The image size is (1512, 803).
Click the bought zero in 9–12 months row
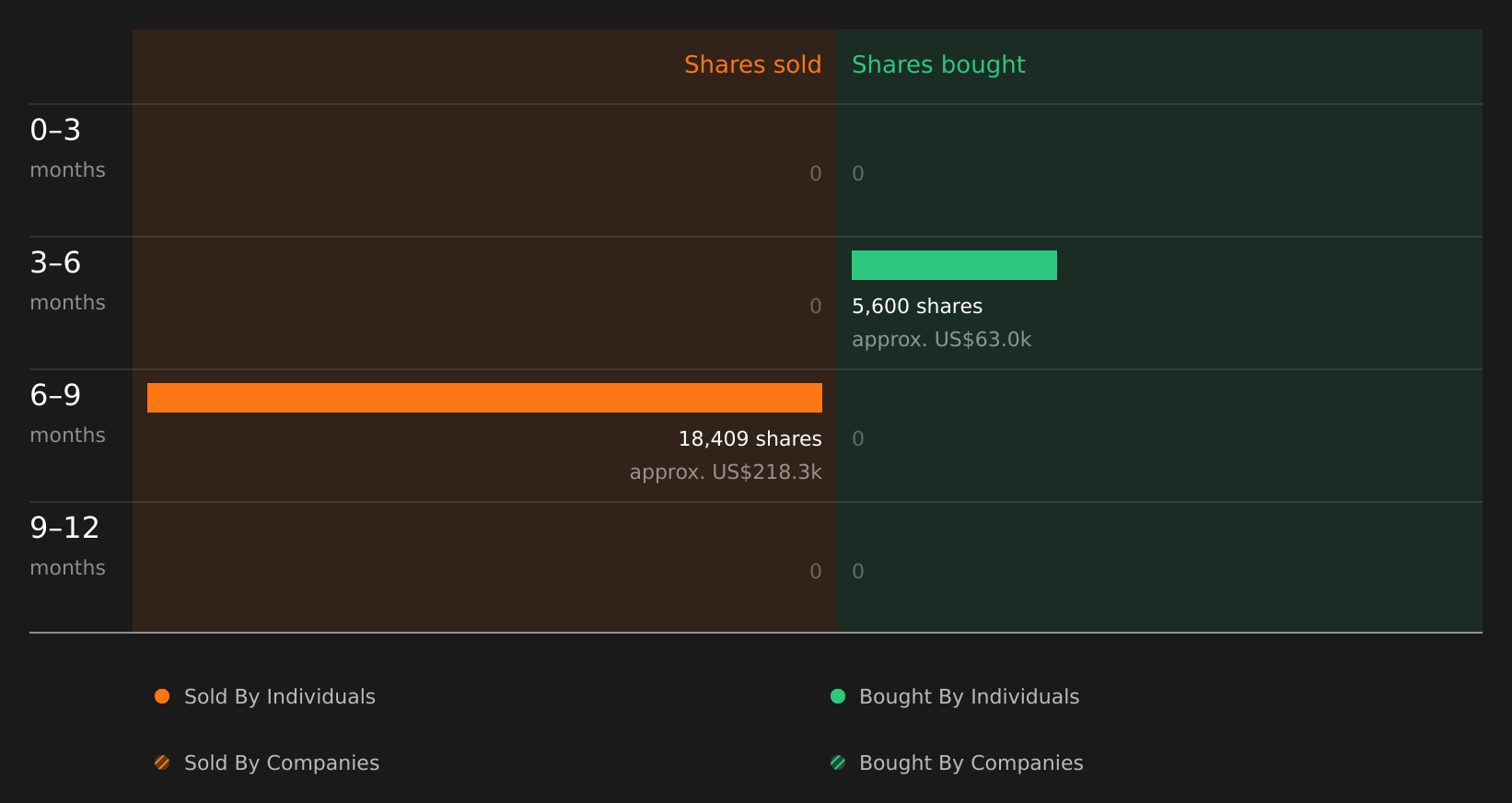click(x=858, y=572)
